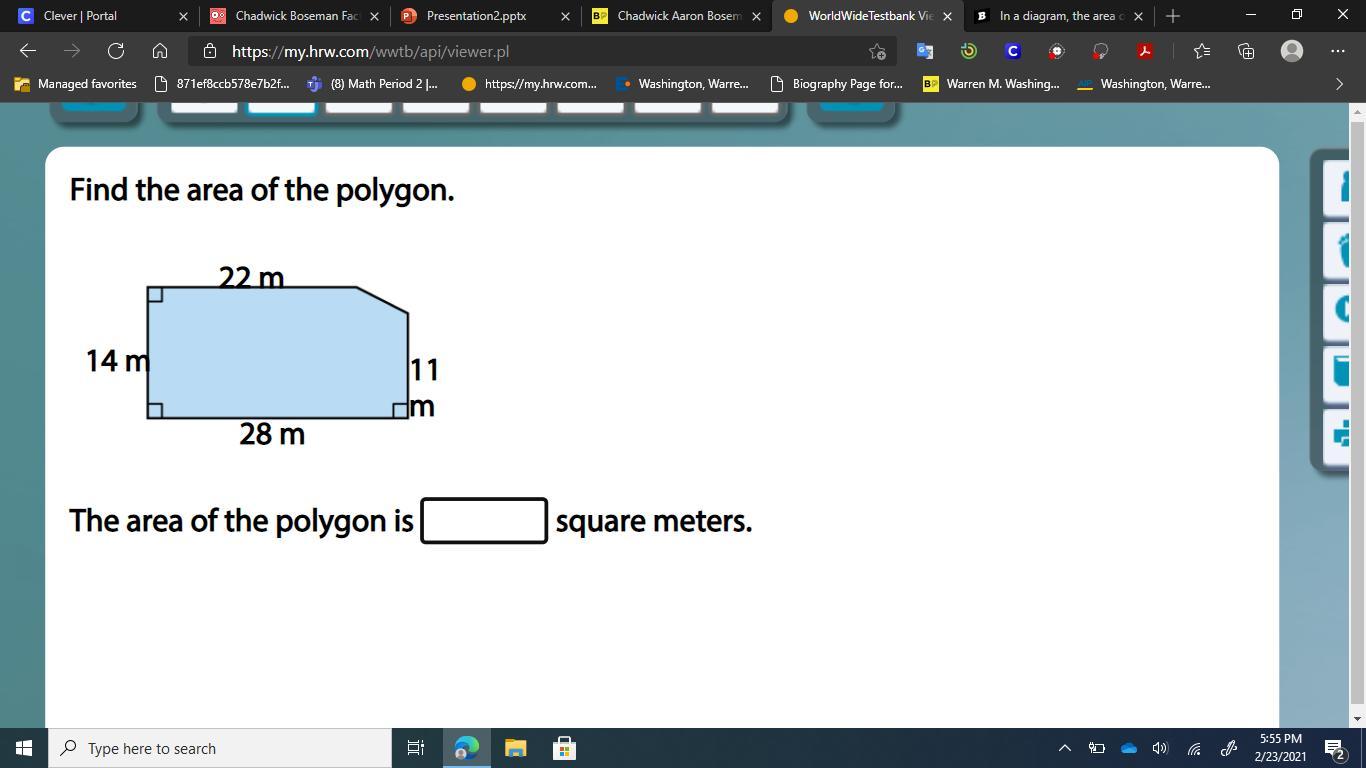The height and width of the screenshot is (768, 1366).
Task: Click the 'square meters.' text
Action: point(654,521)
